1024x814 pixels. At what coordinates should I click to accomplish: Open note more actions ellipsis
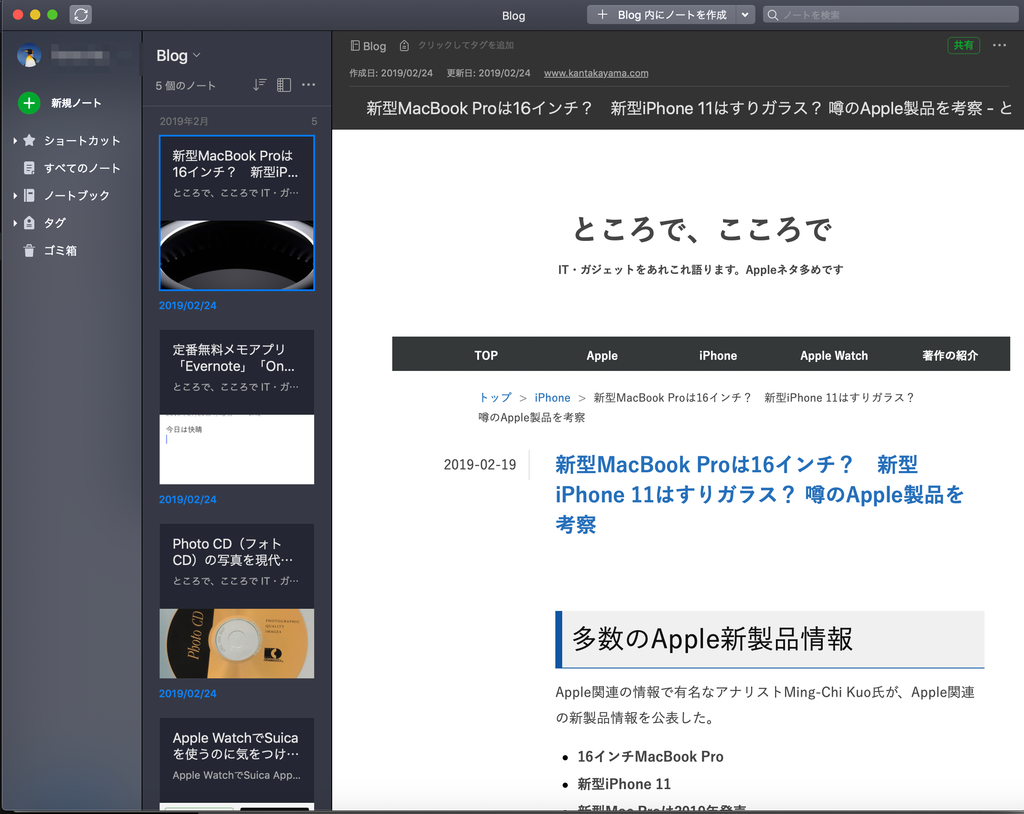[x=999, y=45]
